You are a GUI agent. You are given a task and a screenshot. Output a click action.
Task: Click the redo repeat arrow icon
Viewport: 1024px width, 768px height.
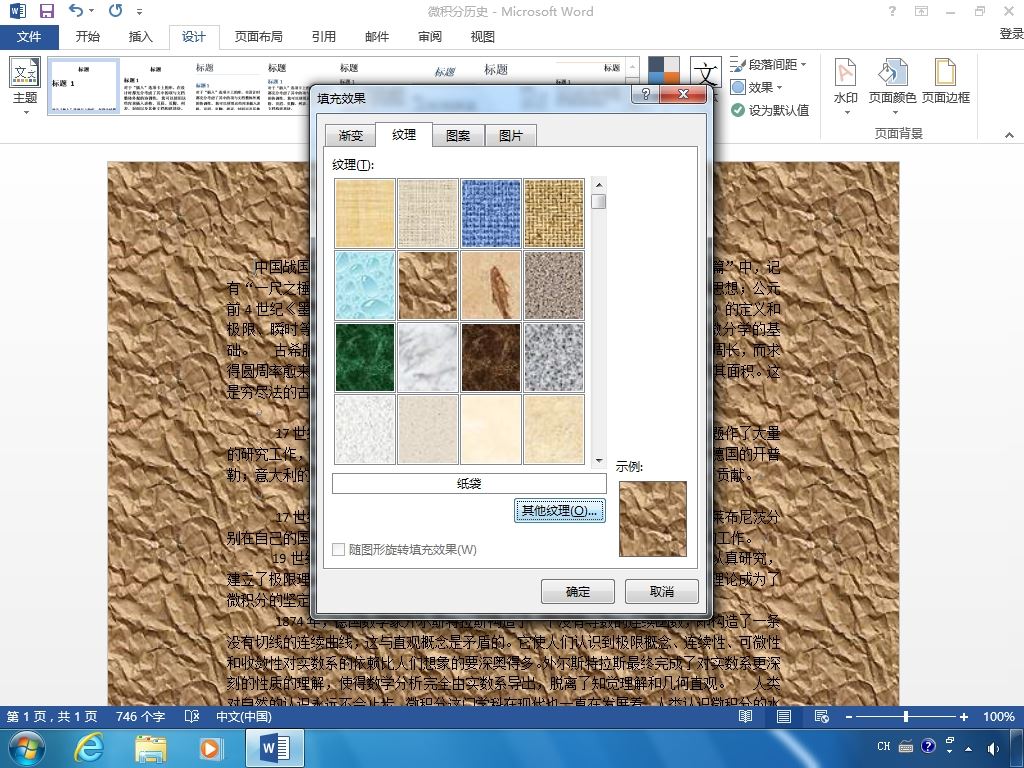116,10
